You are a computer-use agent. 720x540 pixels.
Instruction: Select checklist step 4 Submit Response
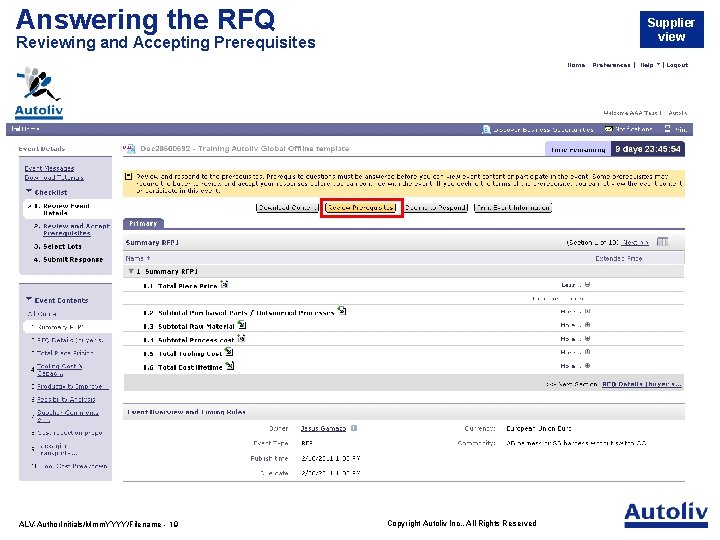[68, 259]
